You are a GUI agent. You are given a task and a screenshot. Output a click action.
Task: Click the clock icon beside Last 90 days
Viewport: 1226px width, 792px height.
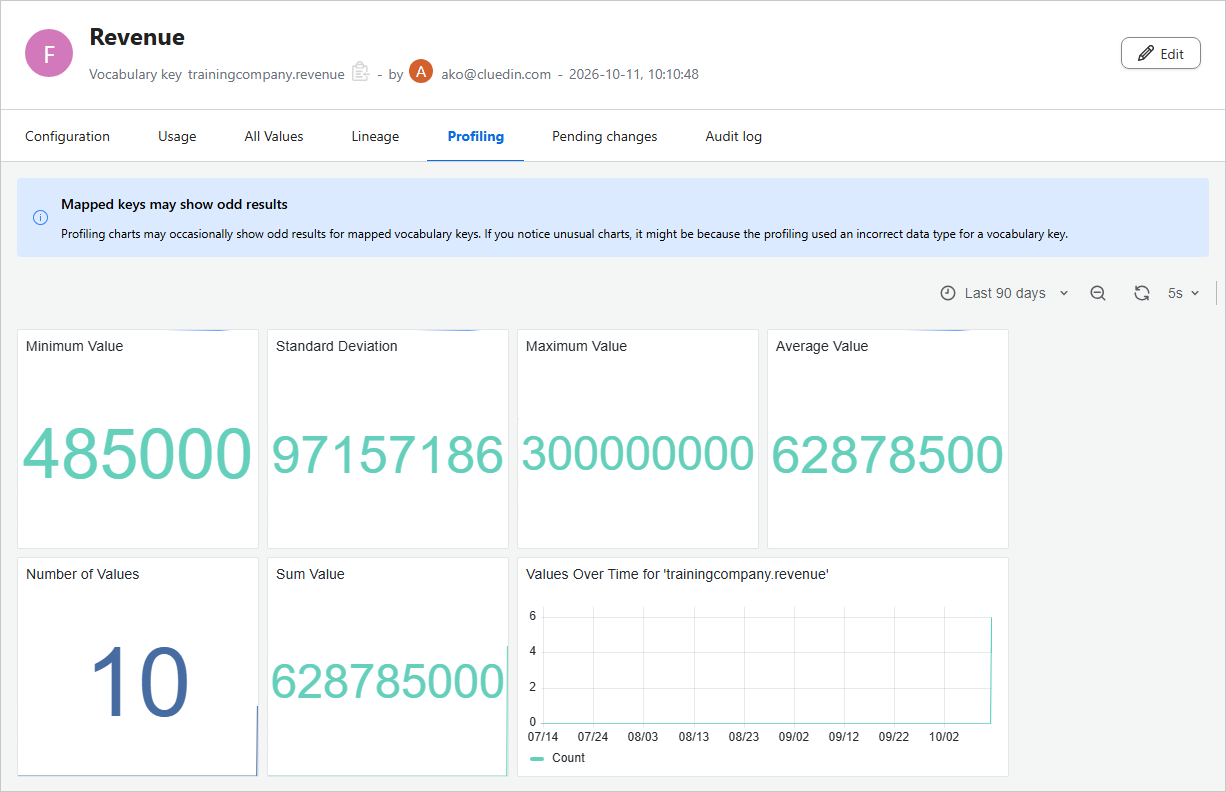pyautogui.click(x=948, y=293)
